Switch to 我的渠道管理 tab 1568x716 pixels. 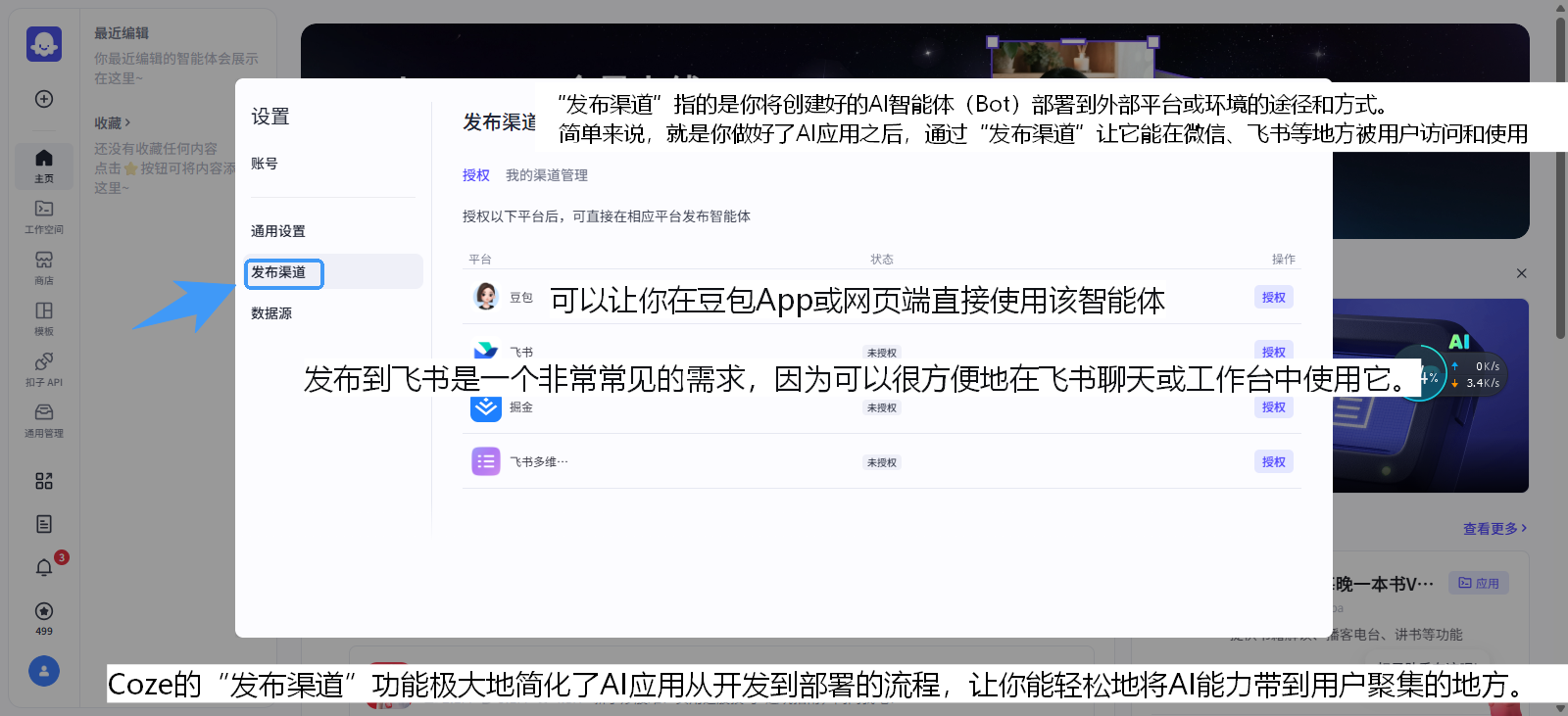(x=547, y=175)
